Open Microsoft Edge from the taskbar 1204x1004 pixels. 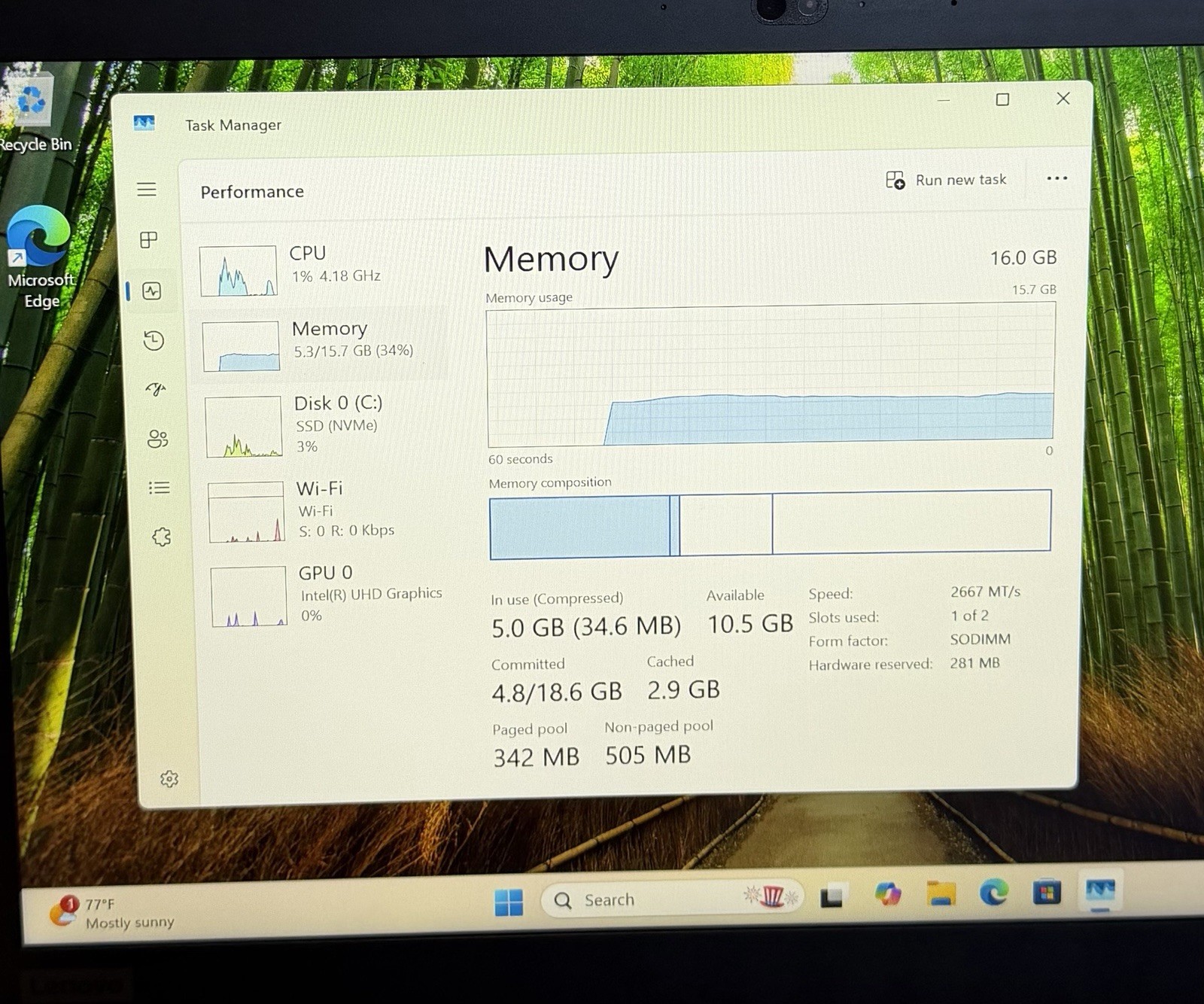click(x=993, y=893)
